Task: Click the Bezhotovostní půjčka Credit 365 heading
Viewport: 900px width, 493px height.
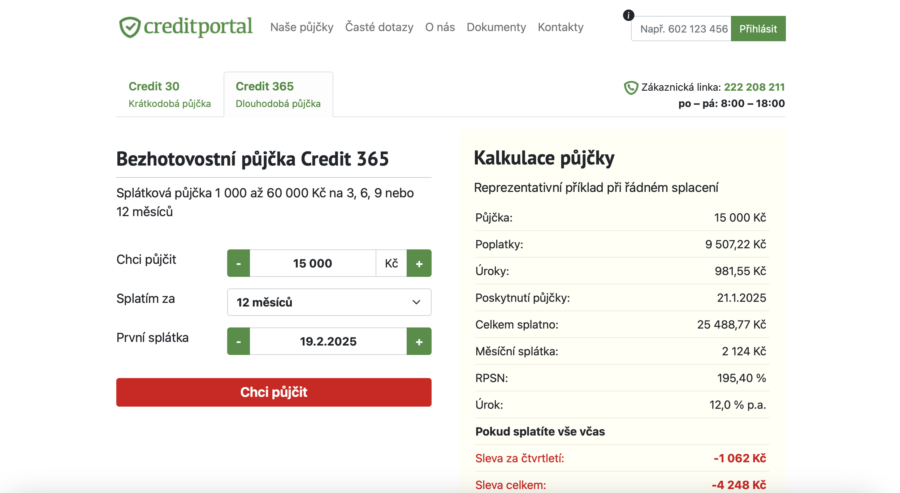Action: [x=253, y=158]
